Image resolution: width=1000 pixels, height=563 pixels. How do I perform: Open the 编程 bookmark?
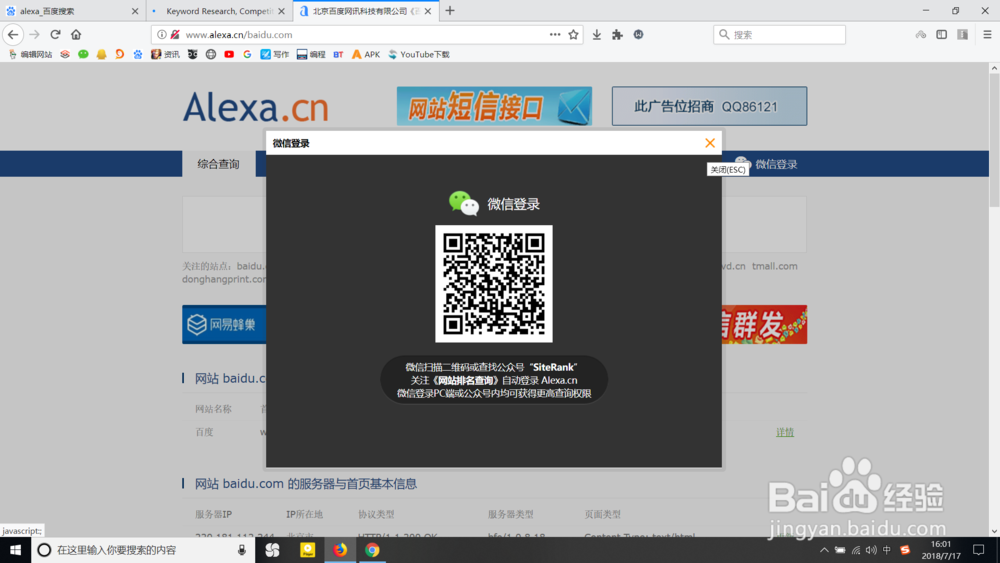311,54
